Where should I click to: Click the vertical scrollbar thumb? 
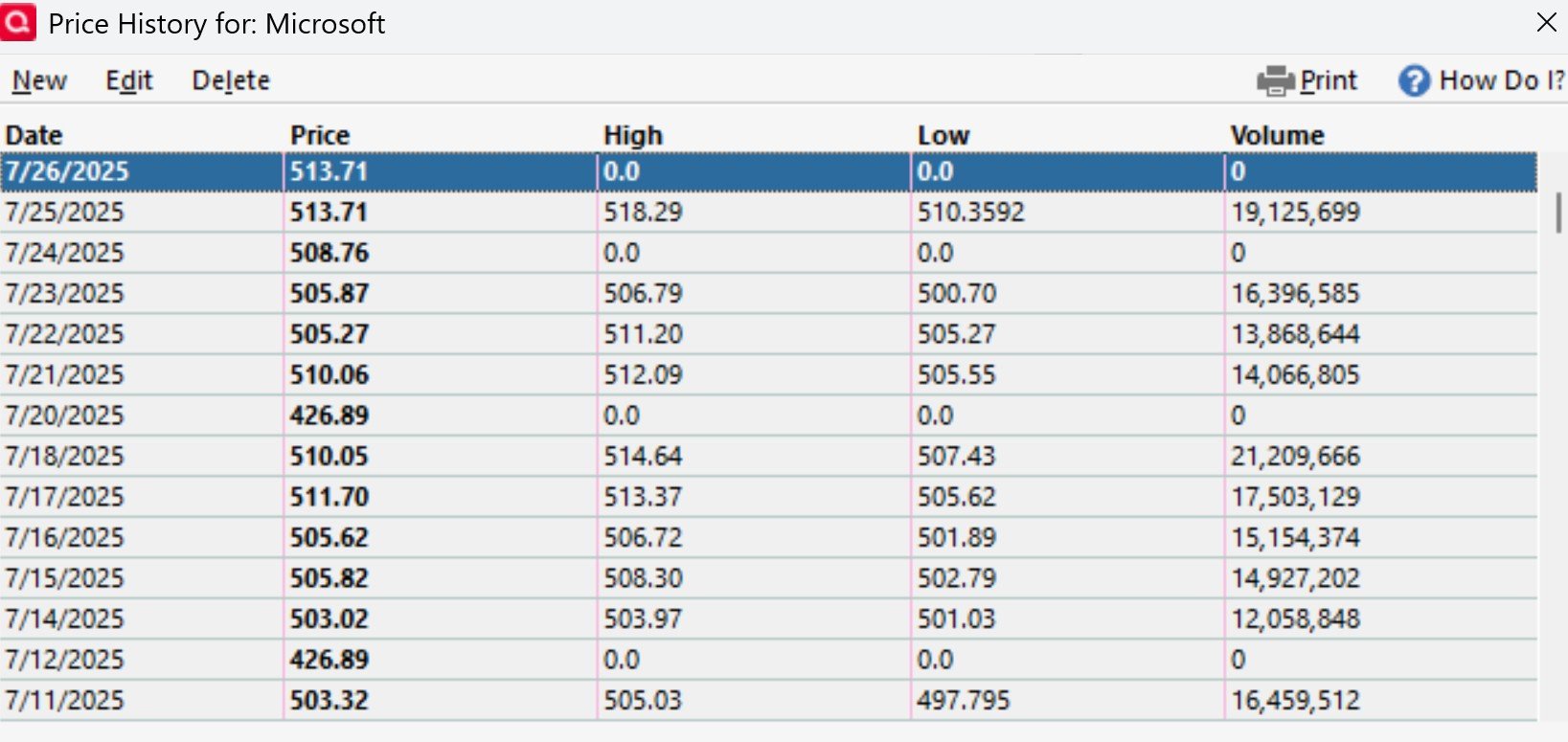(x=1558, y=213)
